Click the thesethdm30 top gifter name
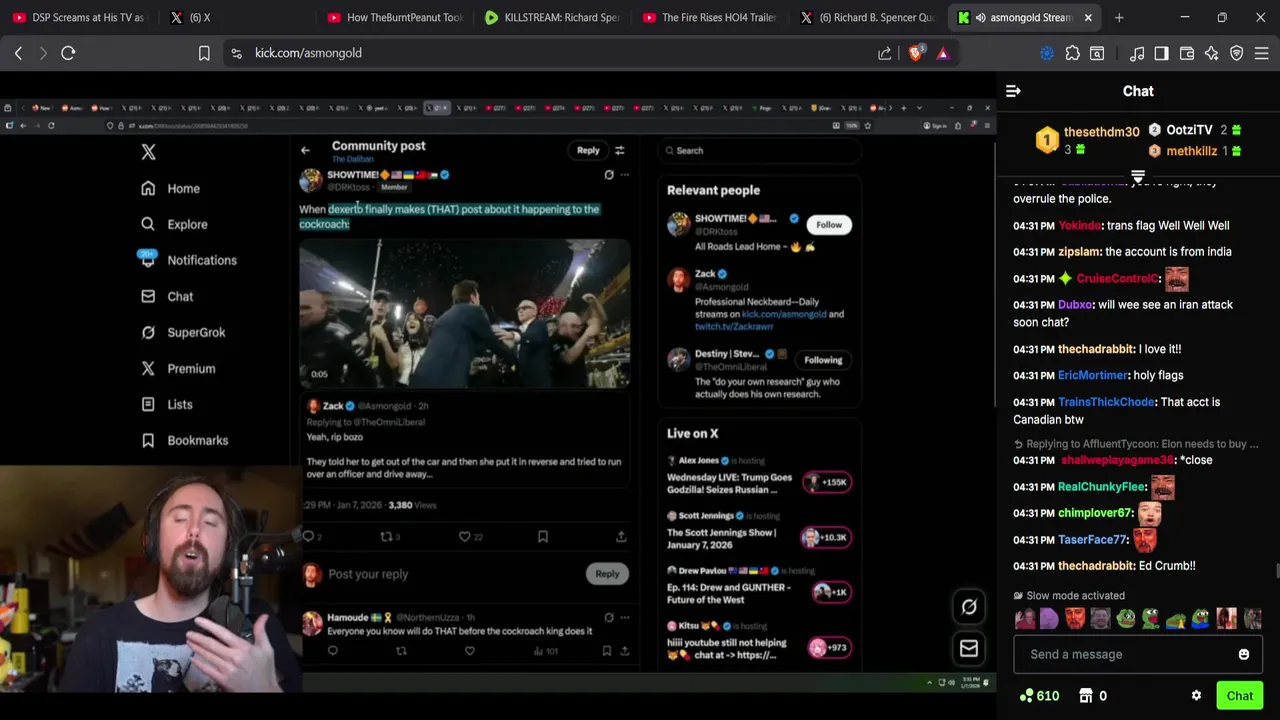The image size is (1280, 720). point(1101,132)
